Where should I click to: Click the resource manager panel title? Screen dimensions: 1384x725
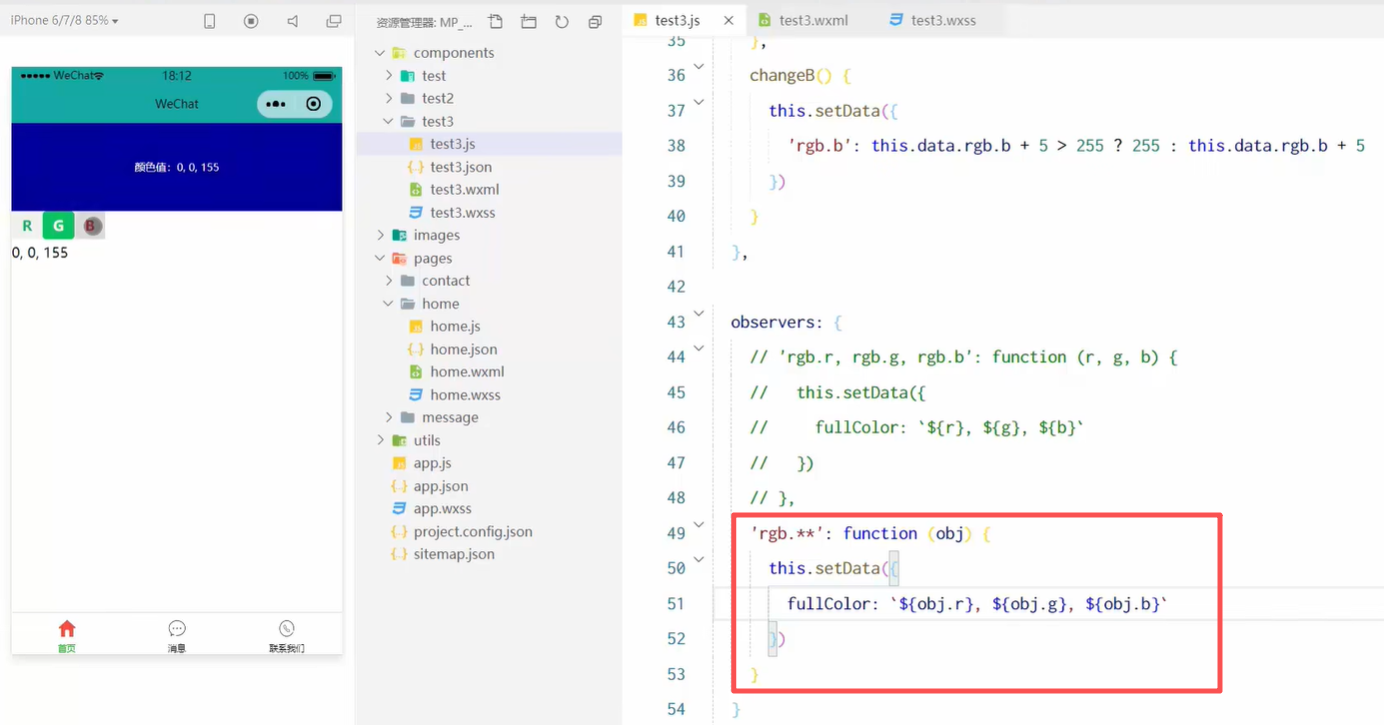click(x=424, y=22)
